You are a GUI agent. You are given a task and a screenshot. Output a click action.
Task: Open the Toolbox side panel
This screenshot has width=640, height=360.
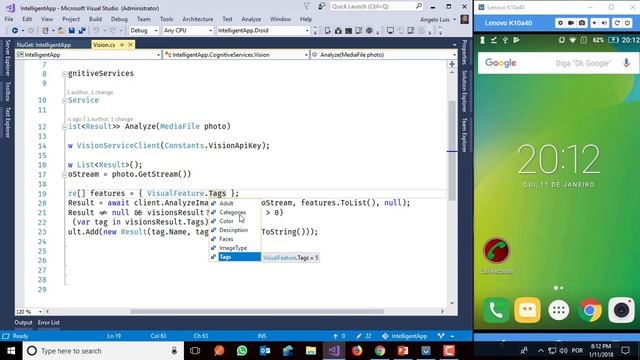click(7, 91)
